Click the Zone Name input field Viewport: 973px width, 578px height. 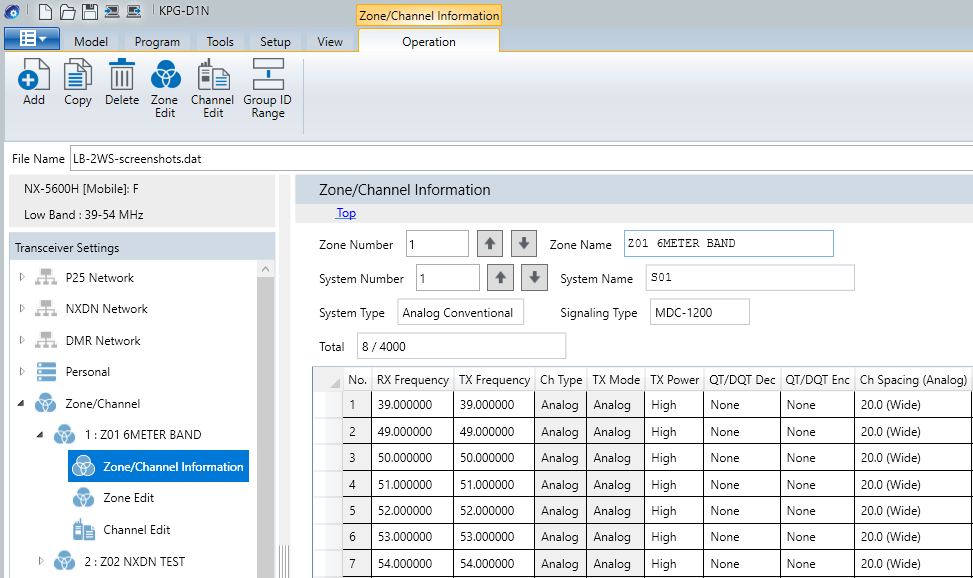point(727,244)
